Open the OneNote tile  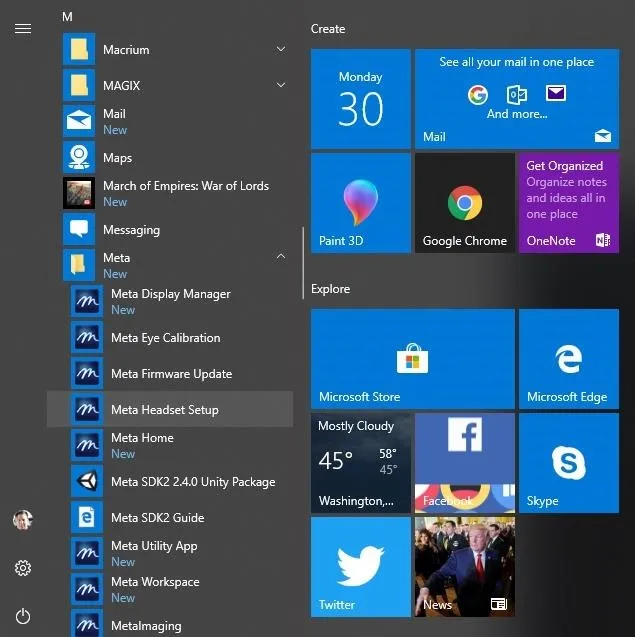pyautogui.click(x=569, y=203)
